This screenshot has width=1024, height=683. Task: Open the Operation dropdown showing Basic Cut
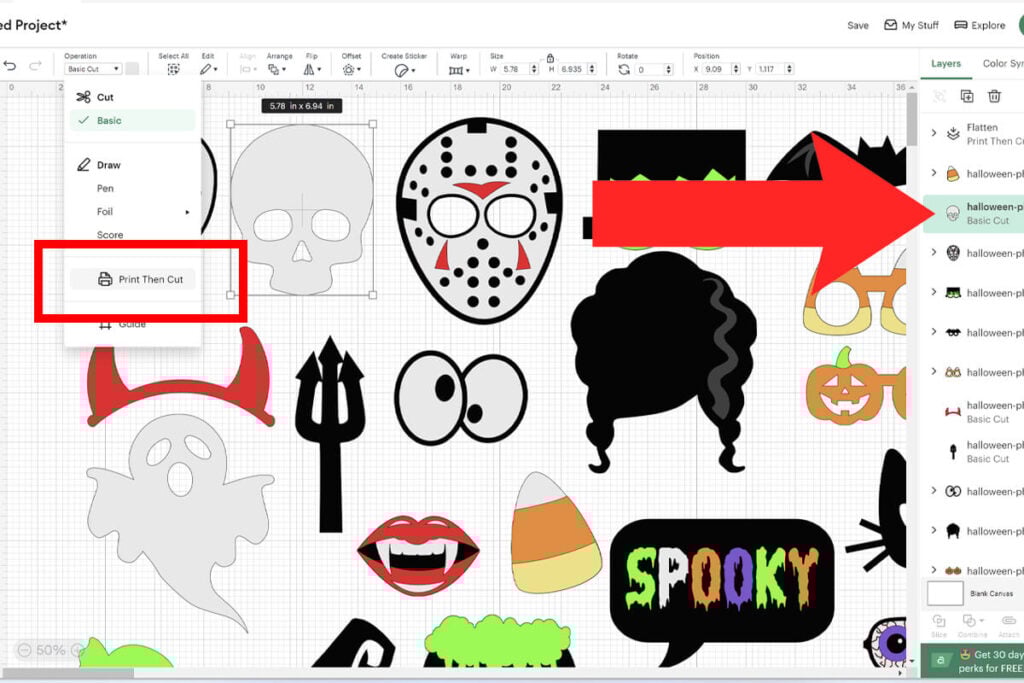[x=93, y=69]
